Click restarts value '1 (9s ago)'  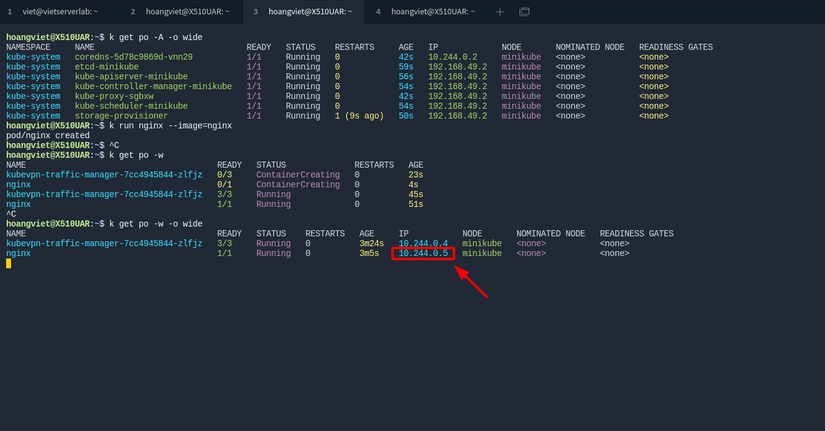pos(359,116)
